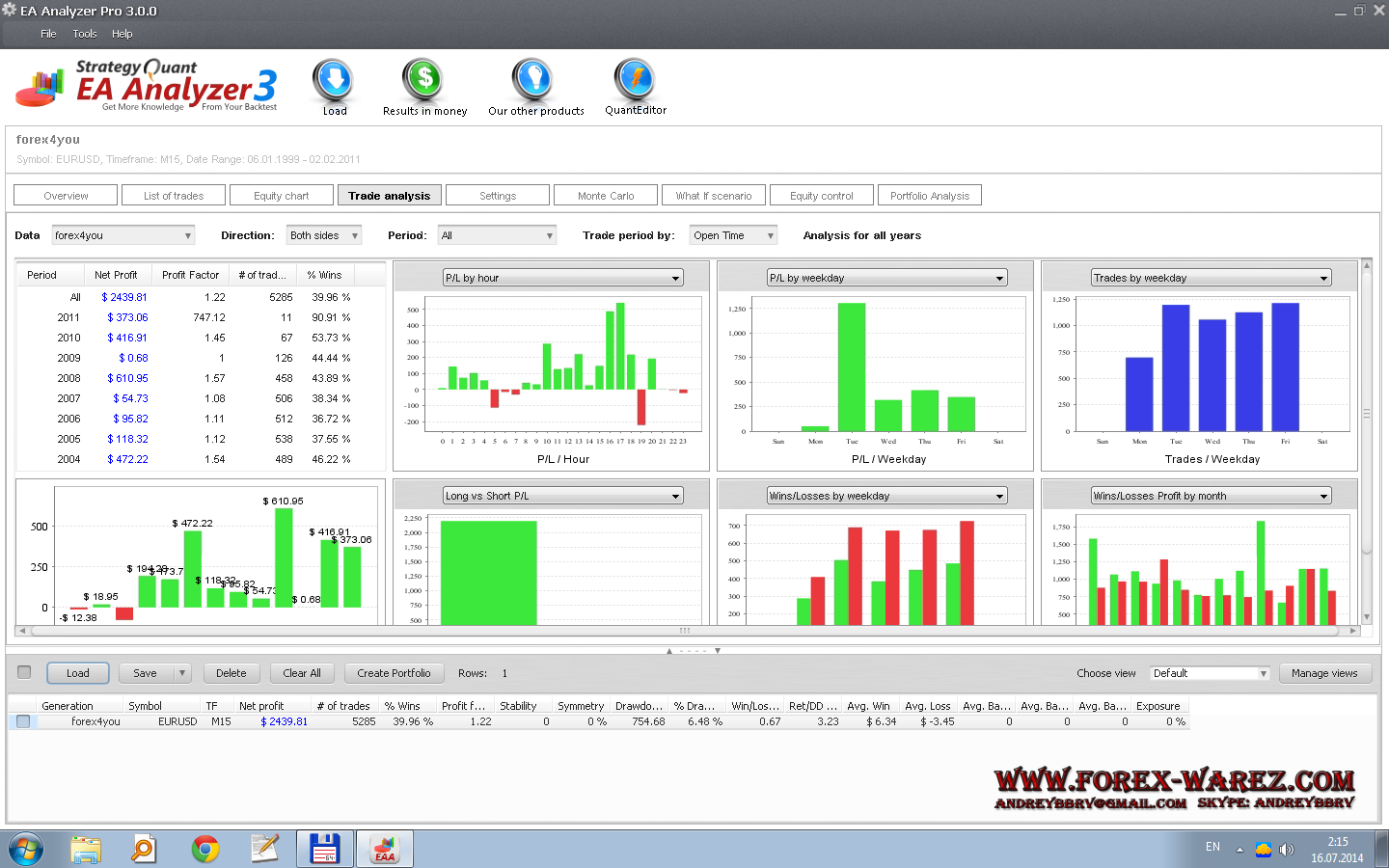The width and height of the screenshot is (1389, 868).
Task: Click the Manage views button
Action: [1323, 673]
